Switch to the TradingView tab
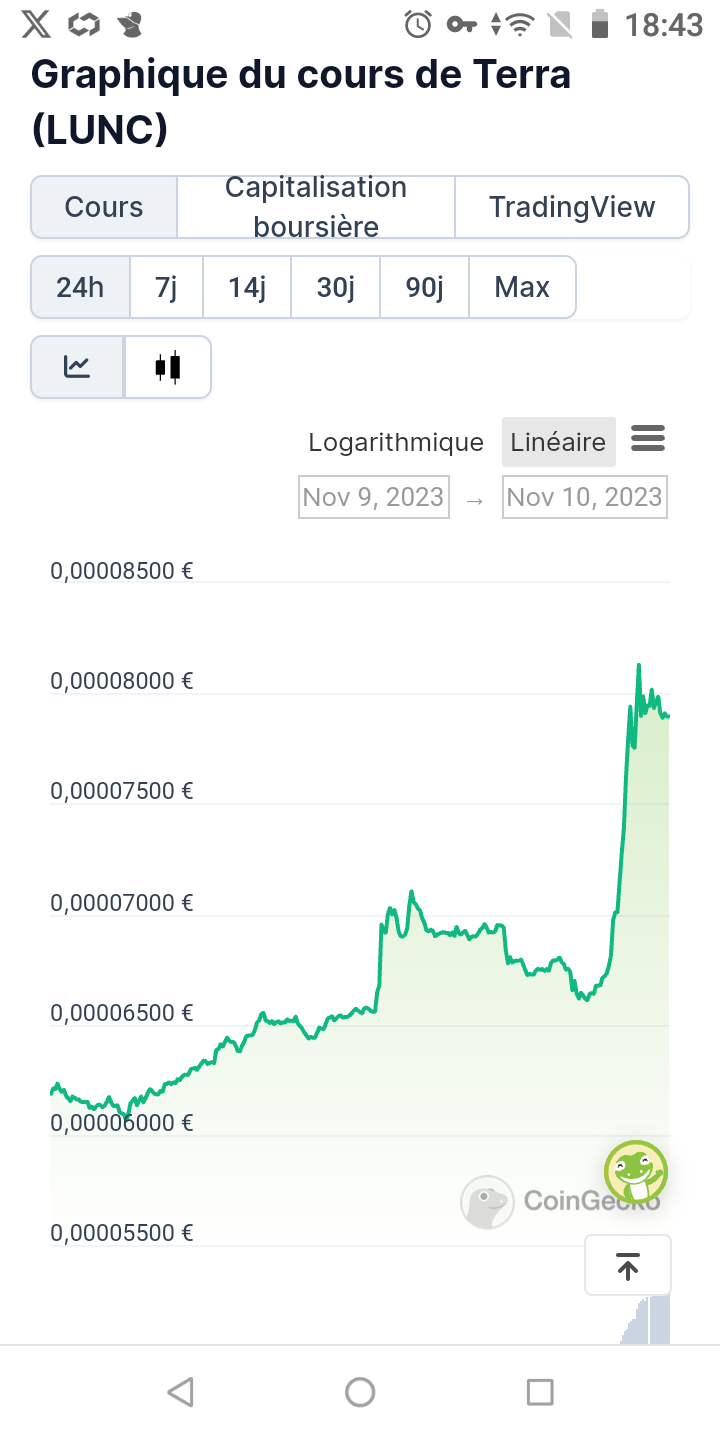720x1440 pixels. (572, 207)
